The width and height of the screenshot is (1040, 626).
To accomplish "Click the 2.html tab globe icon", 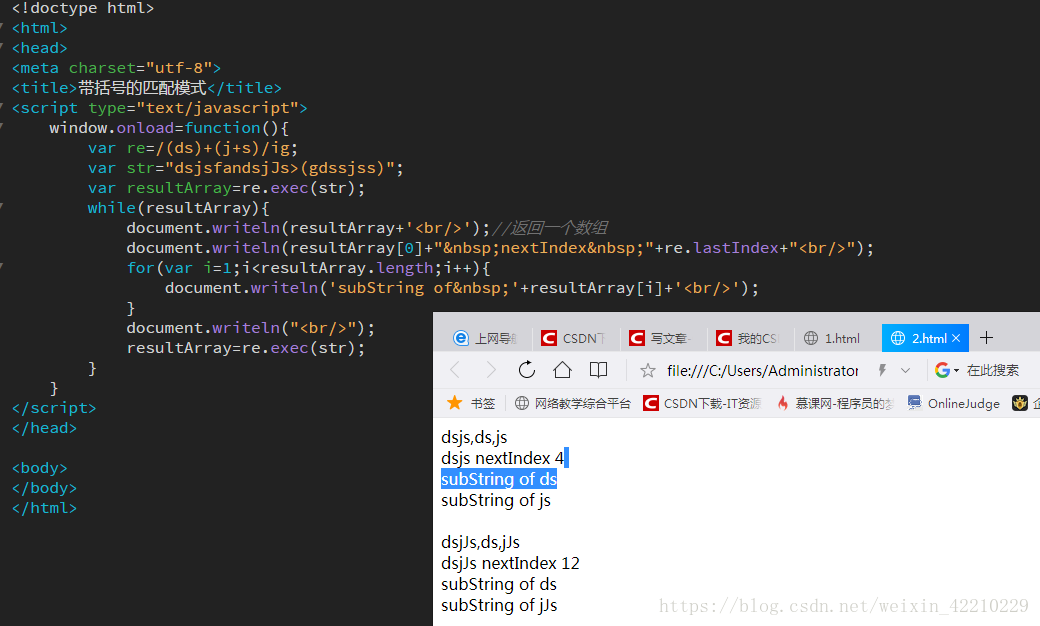I will click(897, 338).
